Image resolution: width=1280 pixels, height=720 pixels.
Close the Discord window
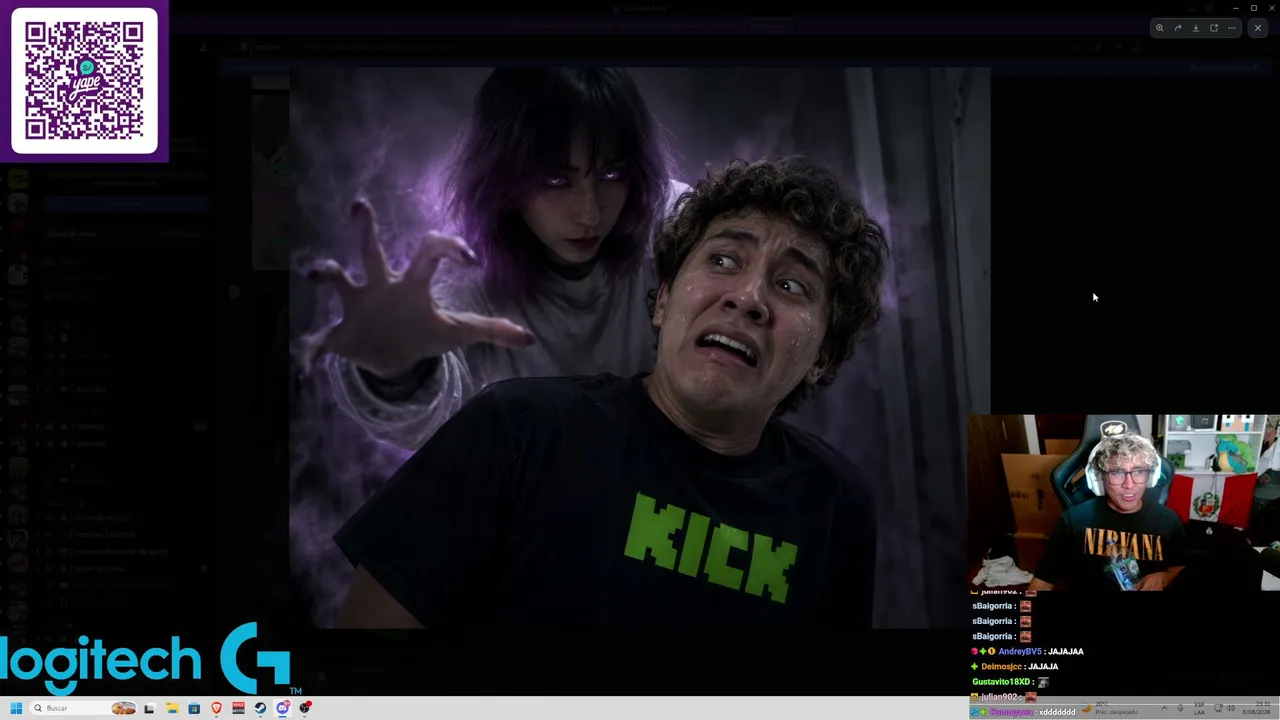(x=1271, y=8)
